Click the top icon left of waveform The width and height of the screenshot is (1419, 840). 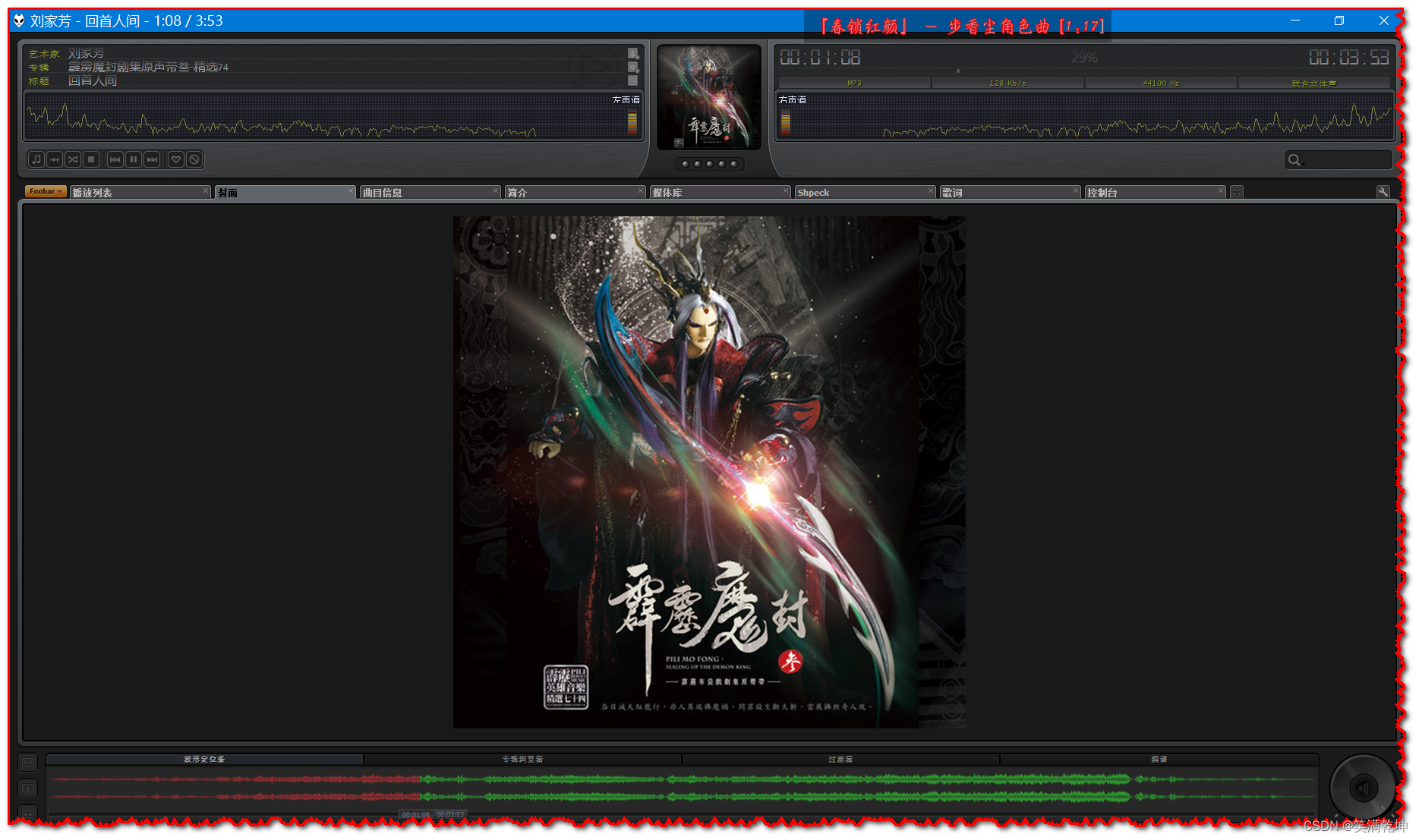tap(27, 762)
